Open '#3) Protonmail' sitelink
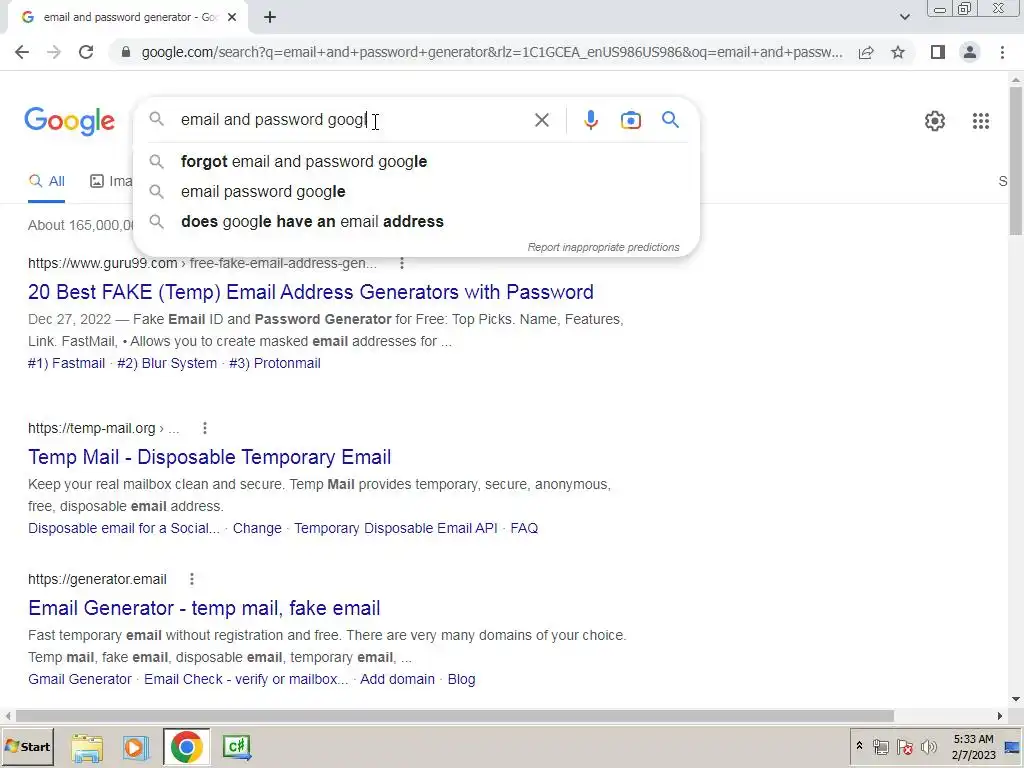 click(275, 363)
